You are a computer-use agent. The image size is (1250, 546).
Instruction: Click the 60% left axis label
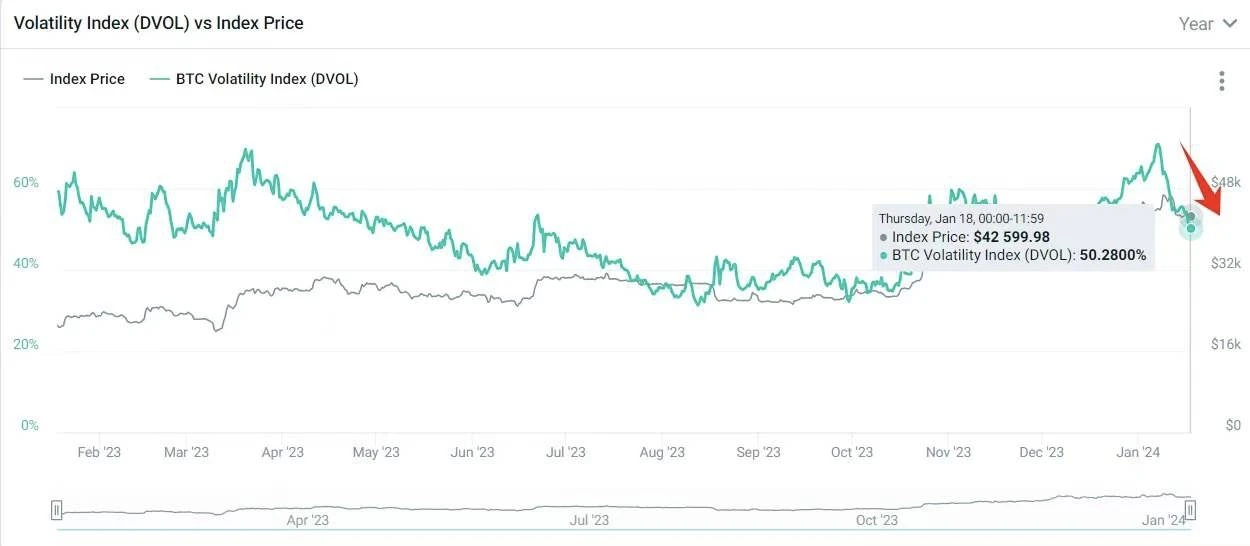(x=26, y=183)
